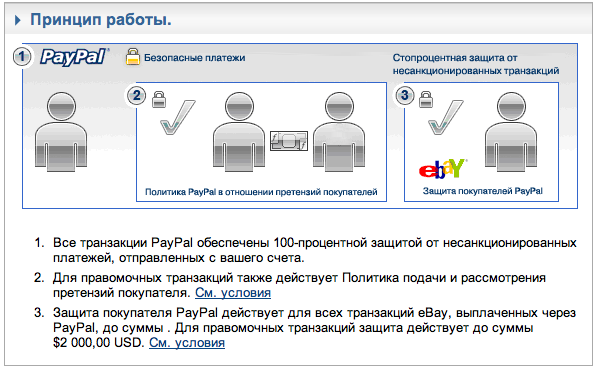Viewport: 597px width, 370px height.
Task: Collapse the Принцип работы section triangle
Action: [18, 20]
